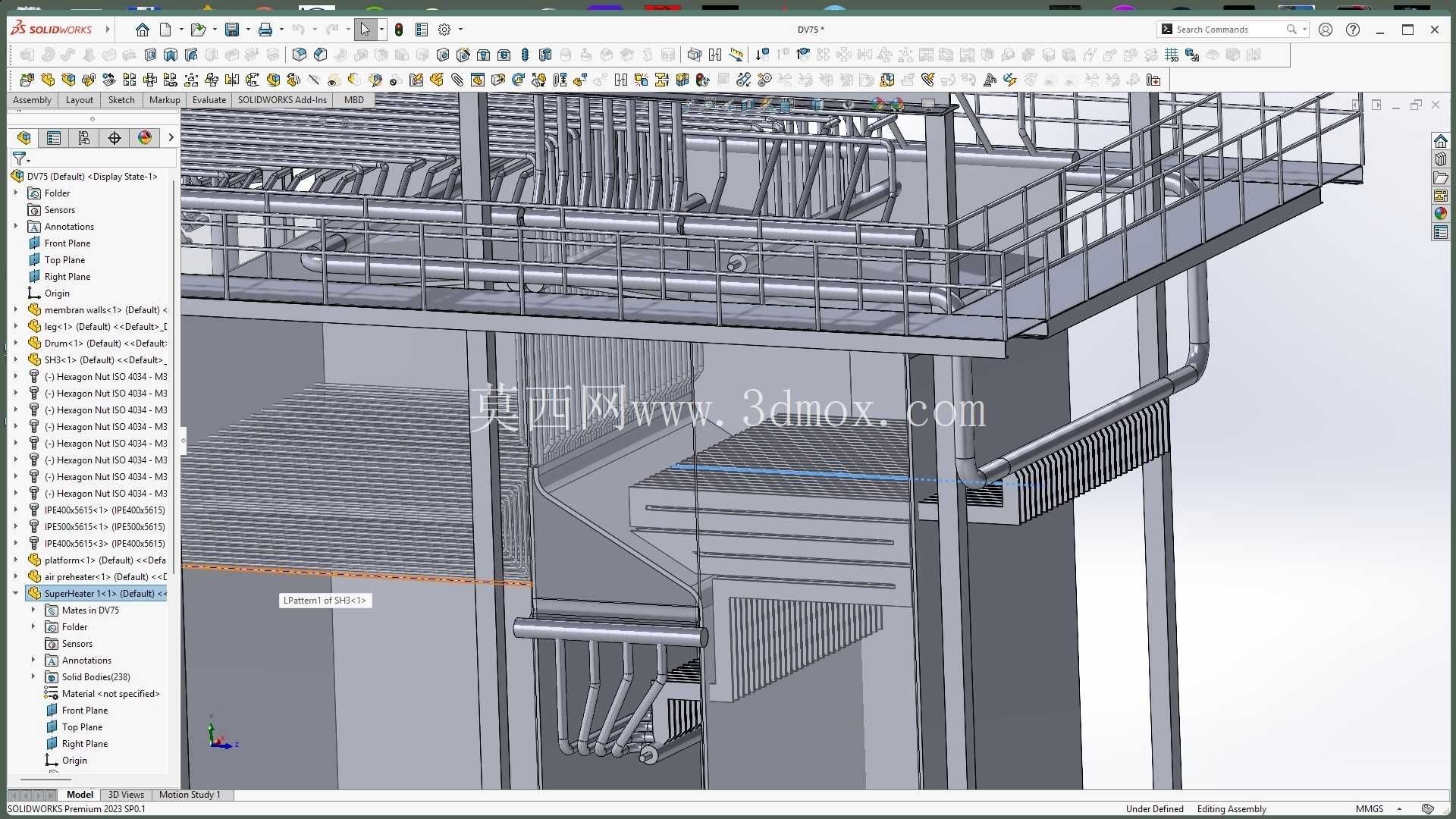The image size is (1456, 819).
Task: Create a new document
Action: (165, 30)
